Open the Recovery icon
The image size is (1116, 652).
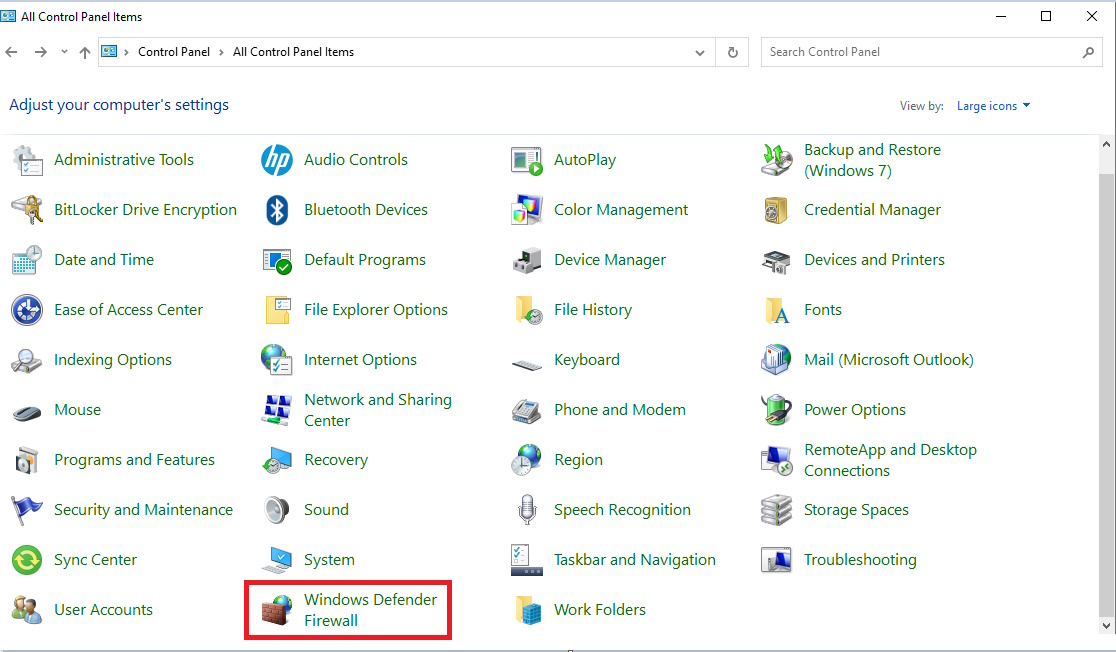(x=277, y=460)
